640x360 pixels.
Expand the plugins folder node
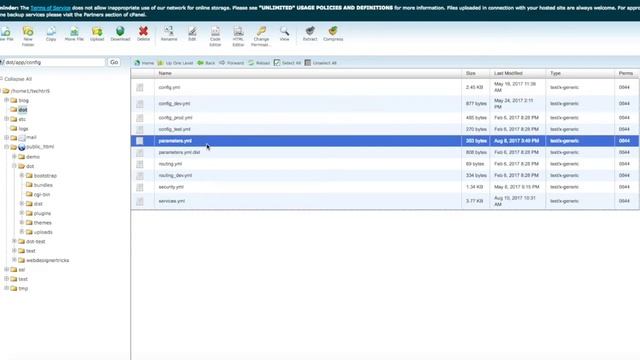coord(22,213)
